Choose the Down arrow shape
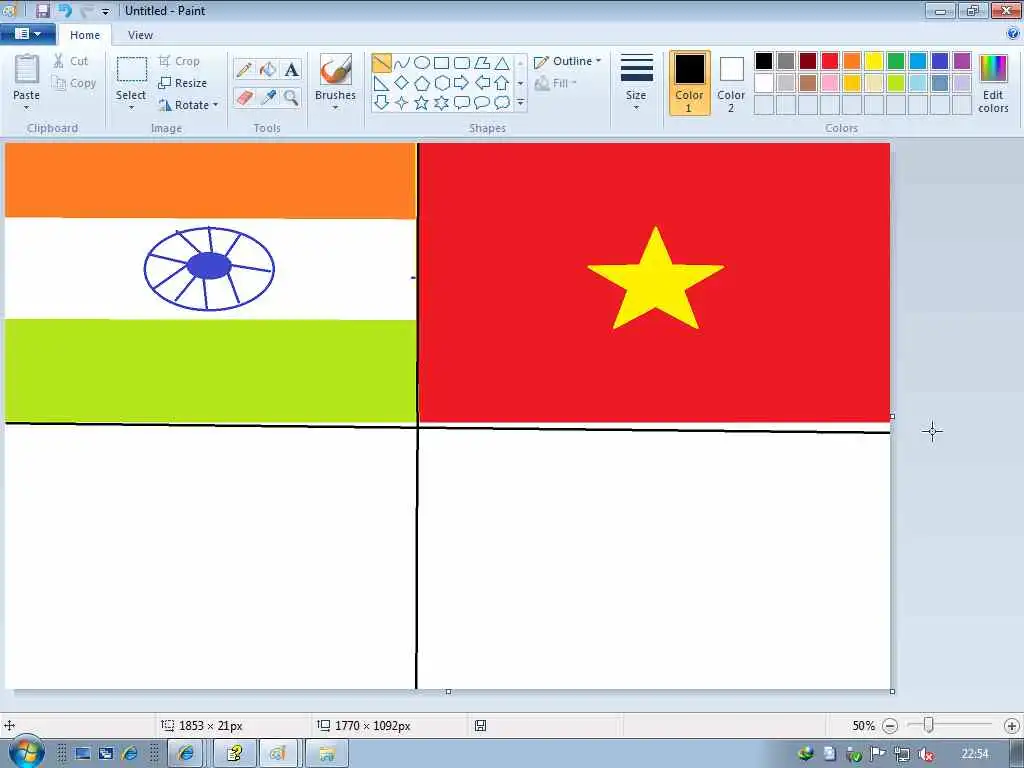Viewport: 1024px width, 768px height. click(x=381, y=103)
